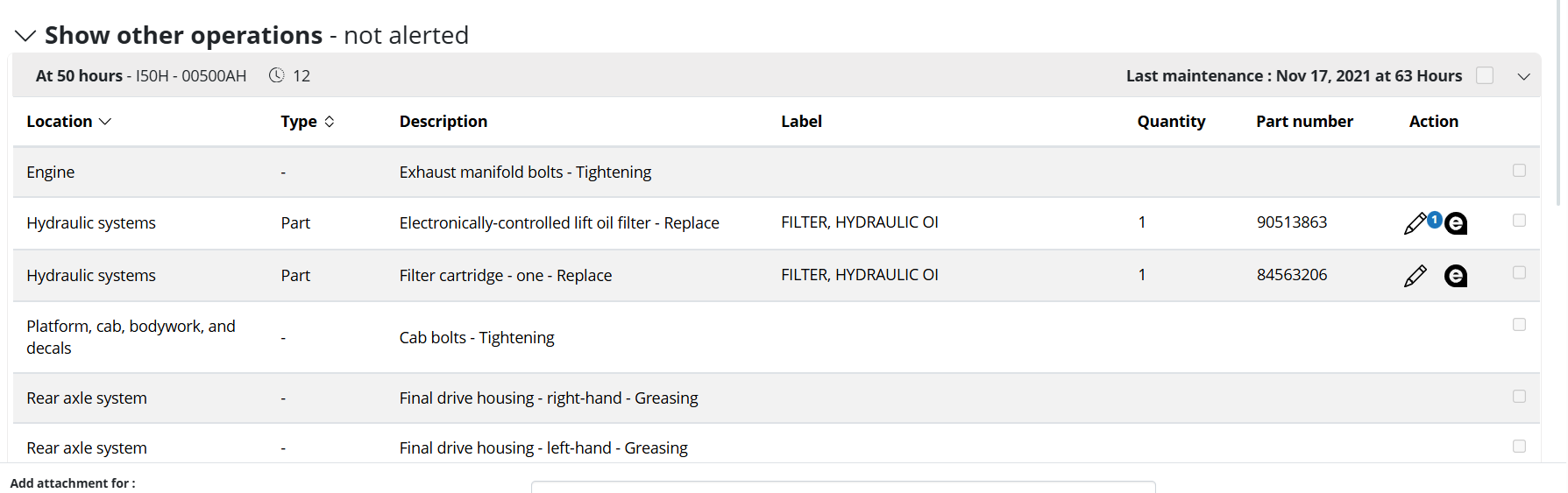
Task: Click the attachment input field at the bottom
Action: click(842, 487)
